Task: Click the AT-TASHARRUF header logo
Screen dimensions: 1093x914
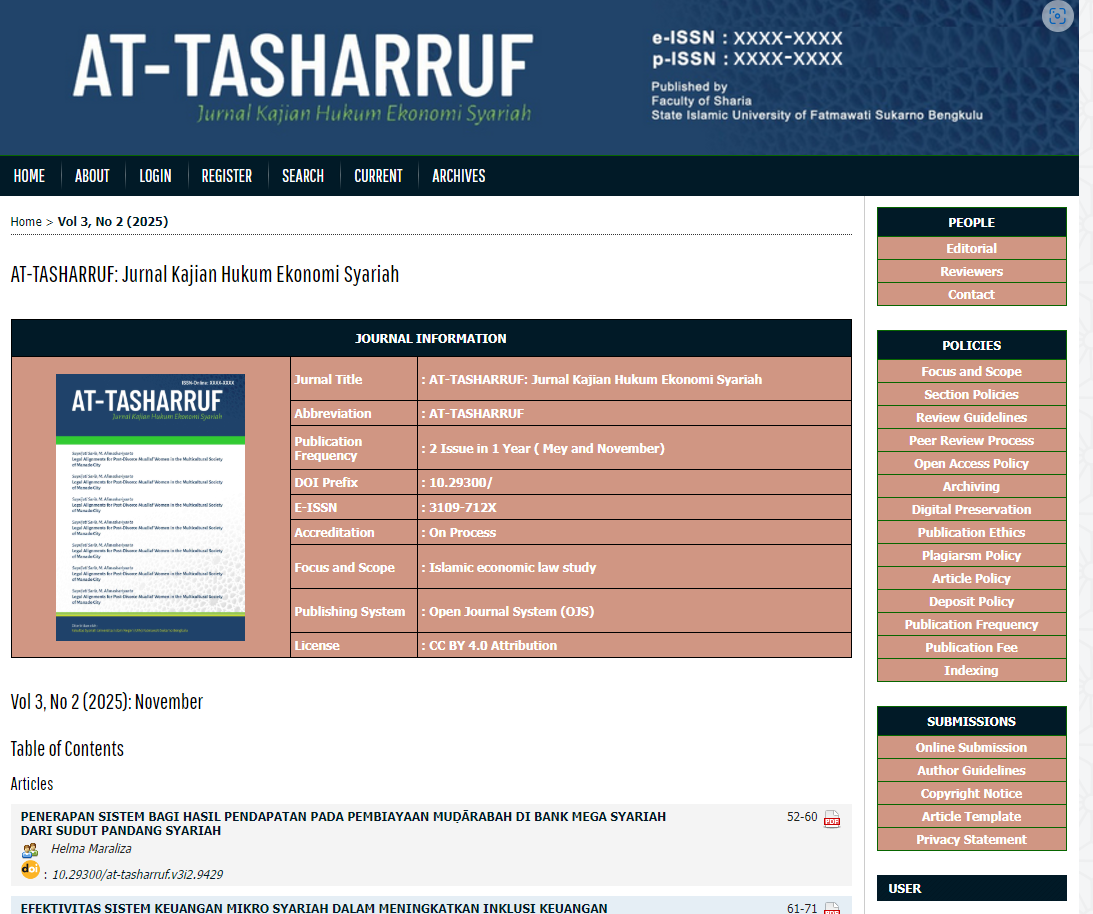Action: [x=302, y=78]
